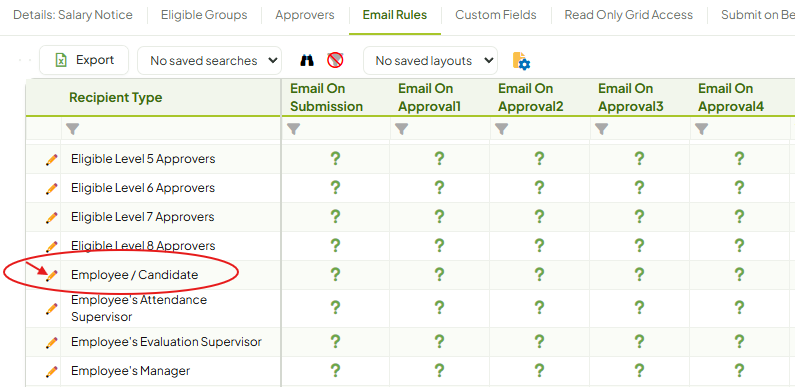Edit Eligible Level 8 Approvers pencil icon
Screen dimensions: 795x387
[52, 246]
